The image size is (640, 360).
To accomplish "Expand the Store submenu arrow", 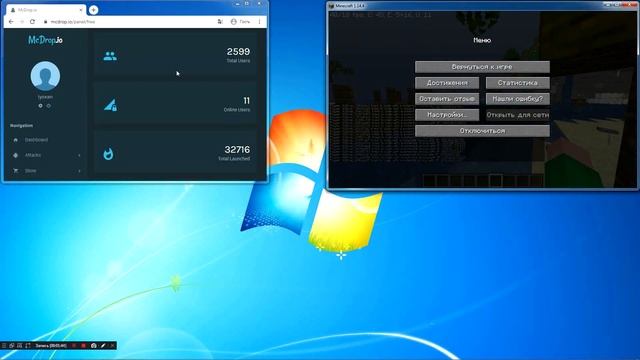I will point(79,171).
